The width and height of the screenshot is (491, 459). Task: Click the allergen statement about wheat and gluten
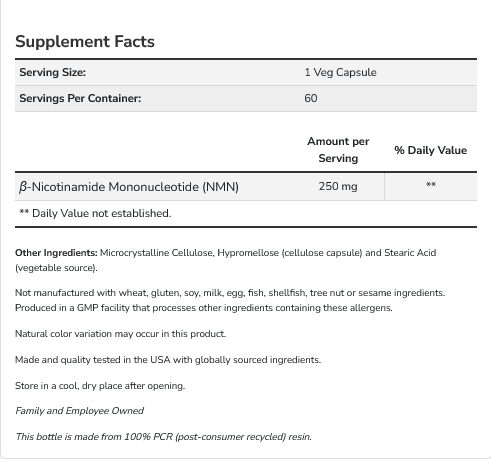[230, 293]
